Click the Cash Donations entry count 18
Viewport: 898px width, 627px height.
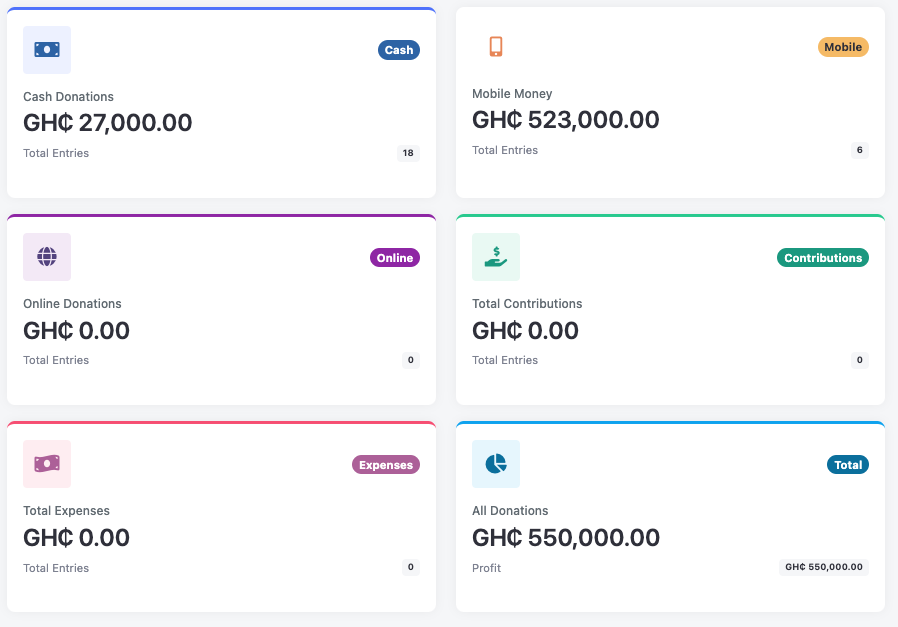click(407, 153)
